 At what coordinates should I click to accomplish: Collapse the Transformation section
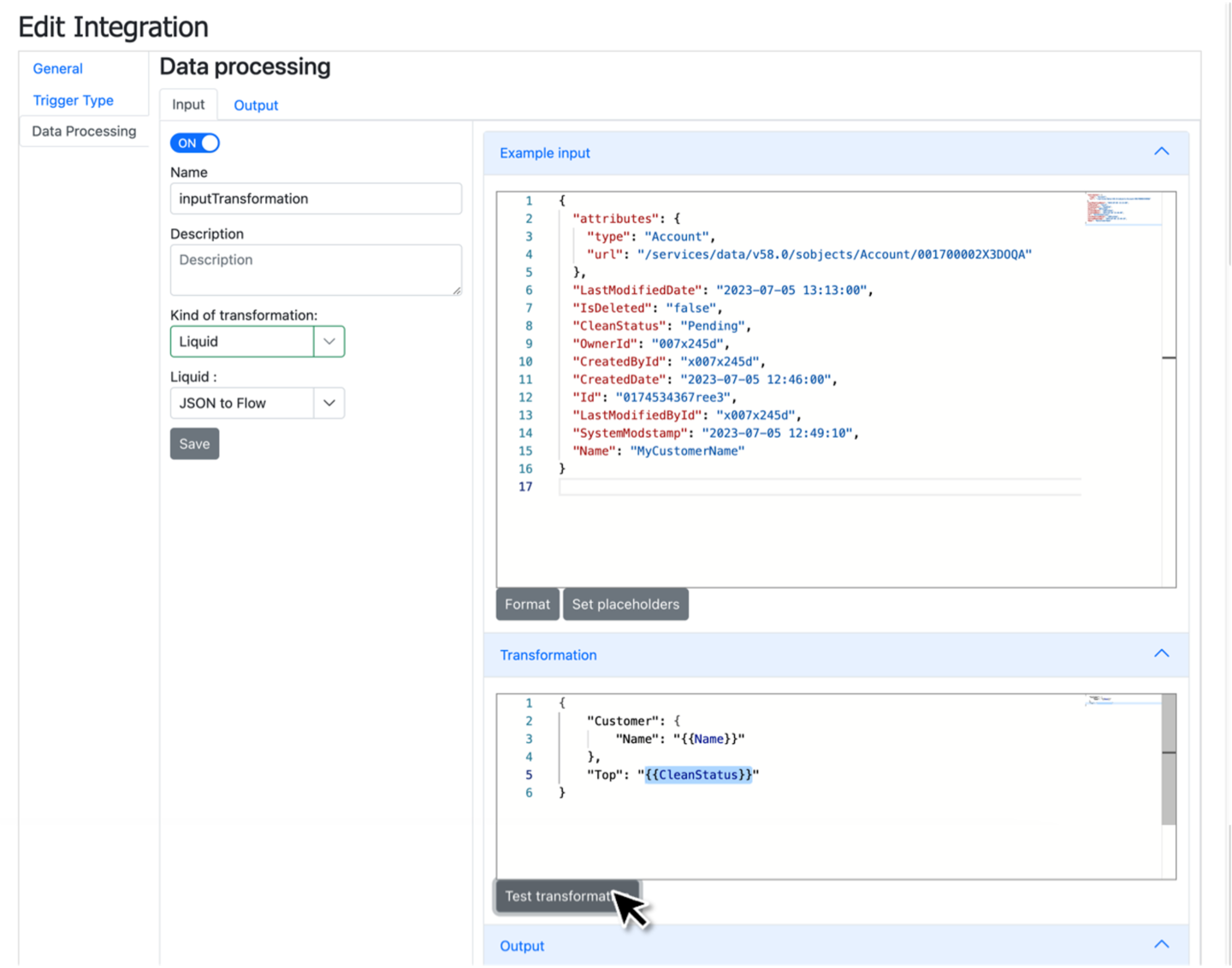point(1161,652)
